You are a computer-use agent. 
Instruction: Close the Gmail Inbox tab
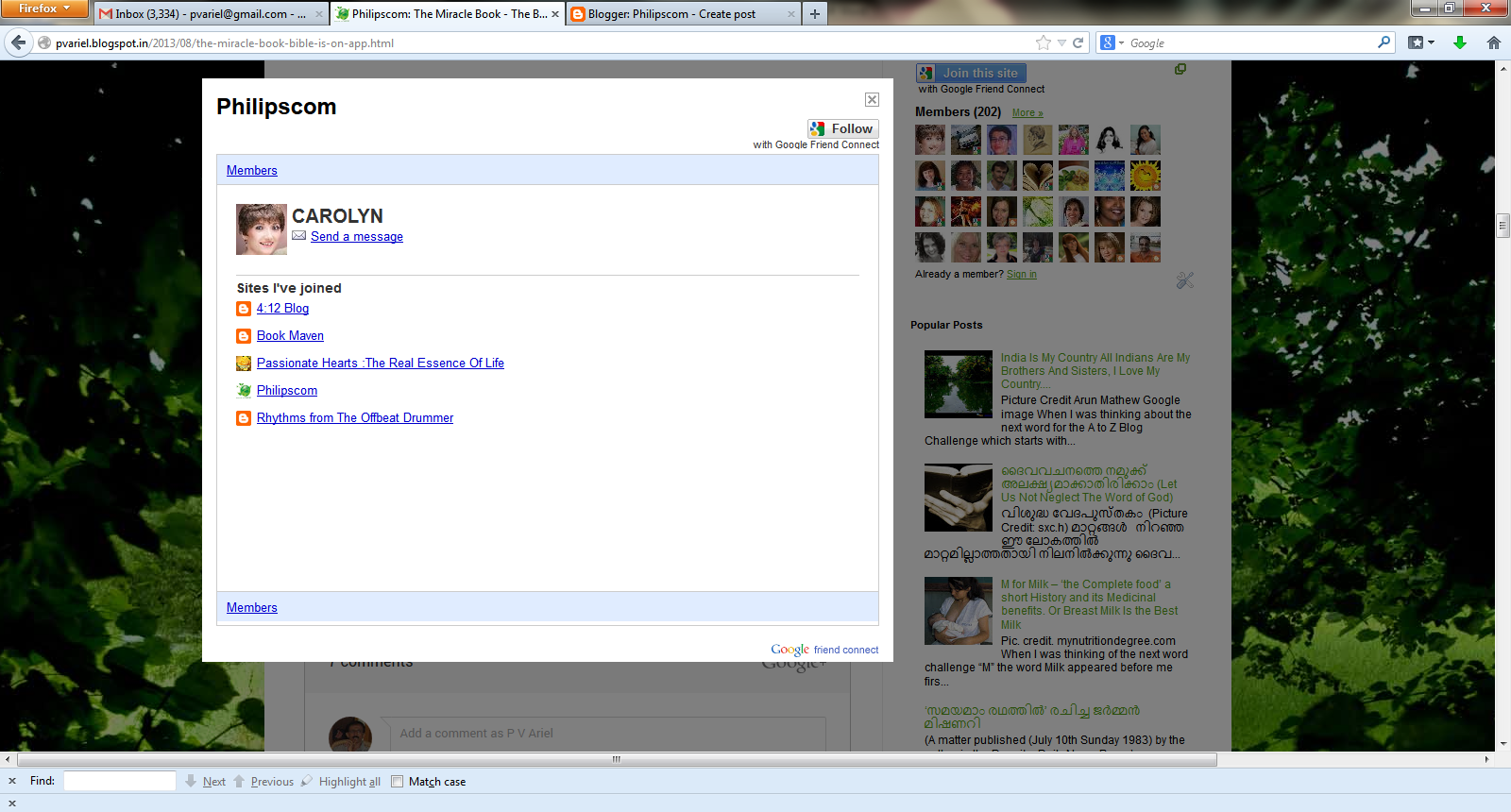317,14
